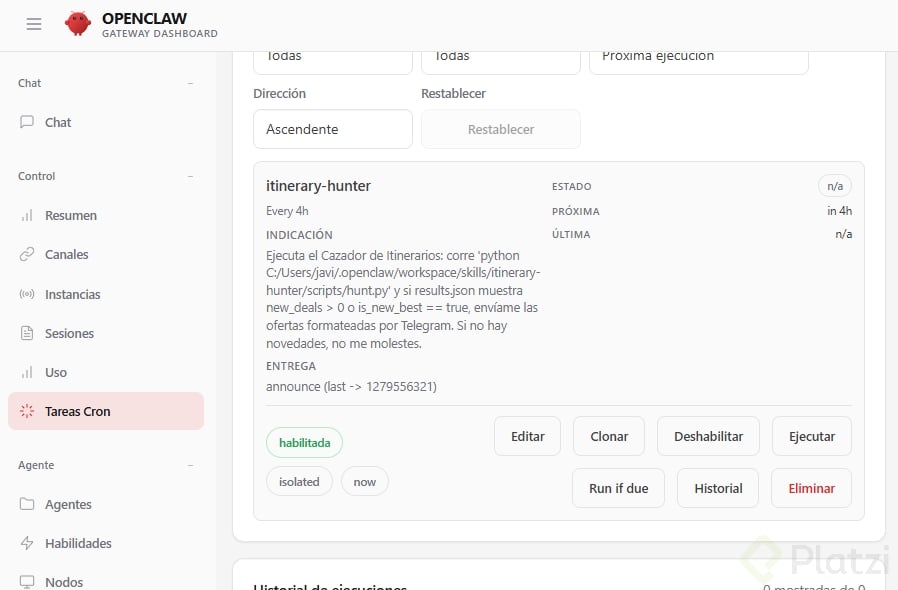Click the Chat speech bubble icon
Image resolution: width=898 pixels, height=590 pixels.
pos(27,122)
